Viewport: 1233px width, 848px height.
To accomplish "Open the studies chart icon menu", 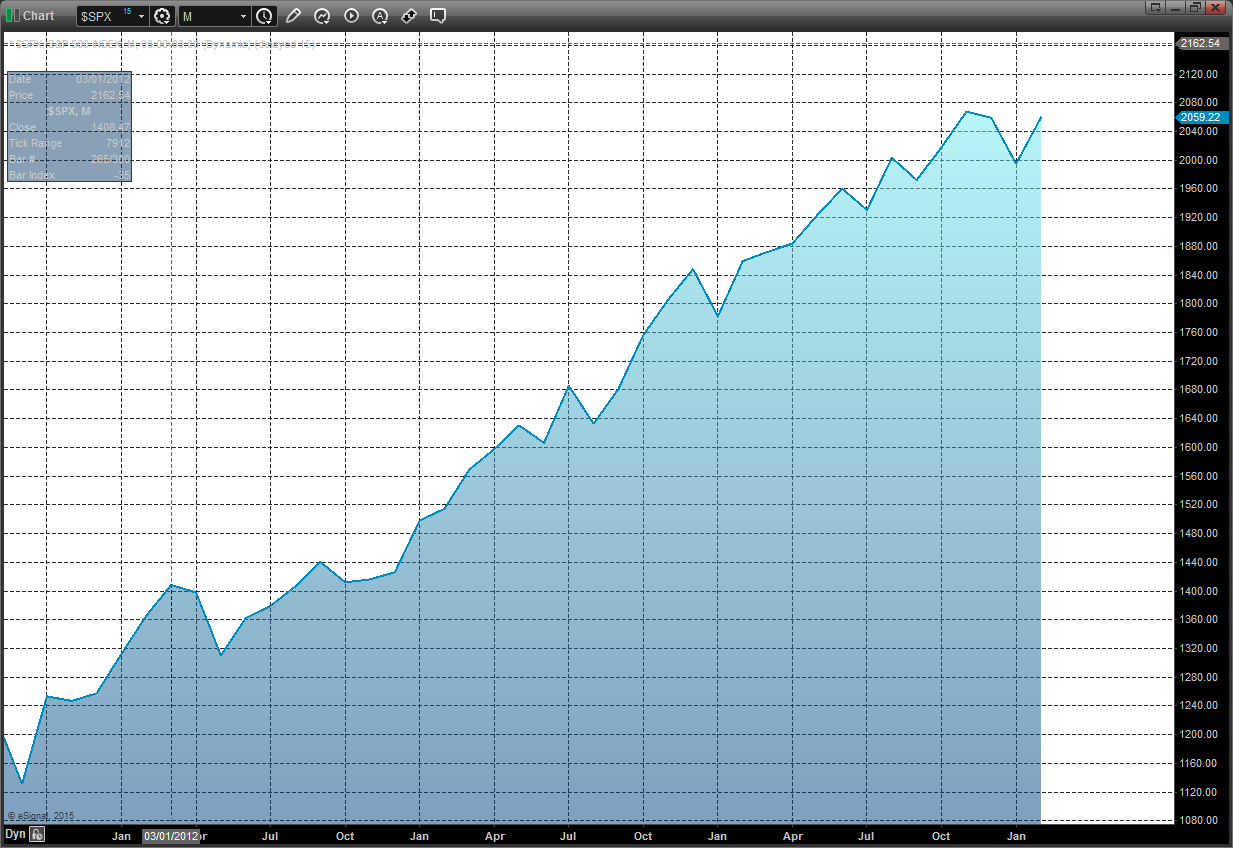I will [x=322, y=16].
